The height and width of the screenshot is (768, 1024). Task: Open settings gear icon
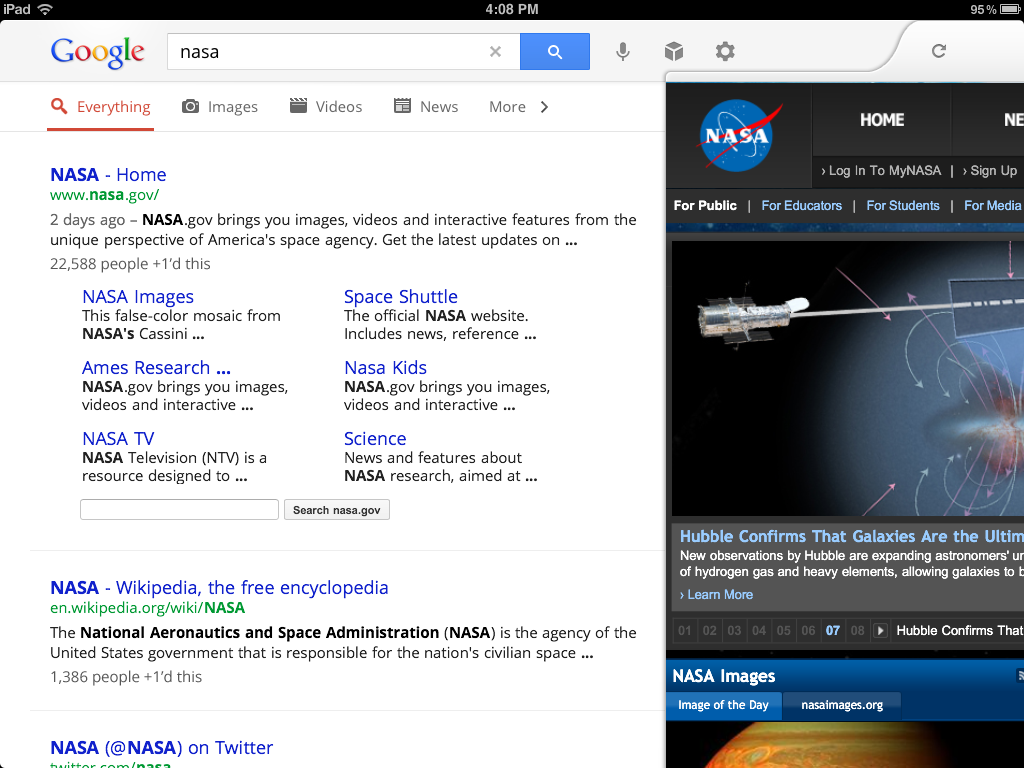[725, 52]
